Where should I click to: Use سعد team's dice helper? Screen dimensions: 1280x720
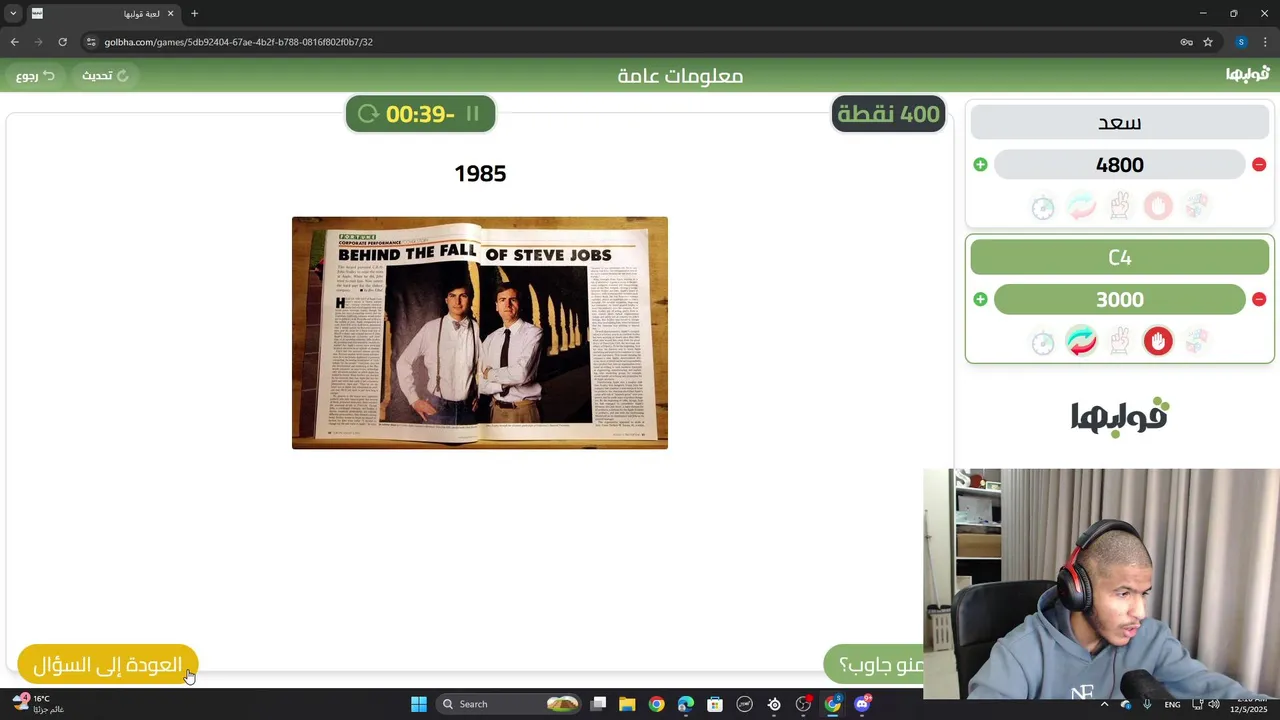(1197, 207)
